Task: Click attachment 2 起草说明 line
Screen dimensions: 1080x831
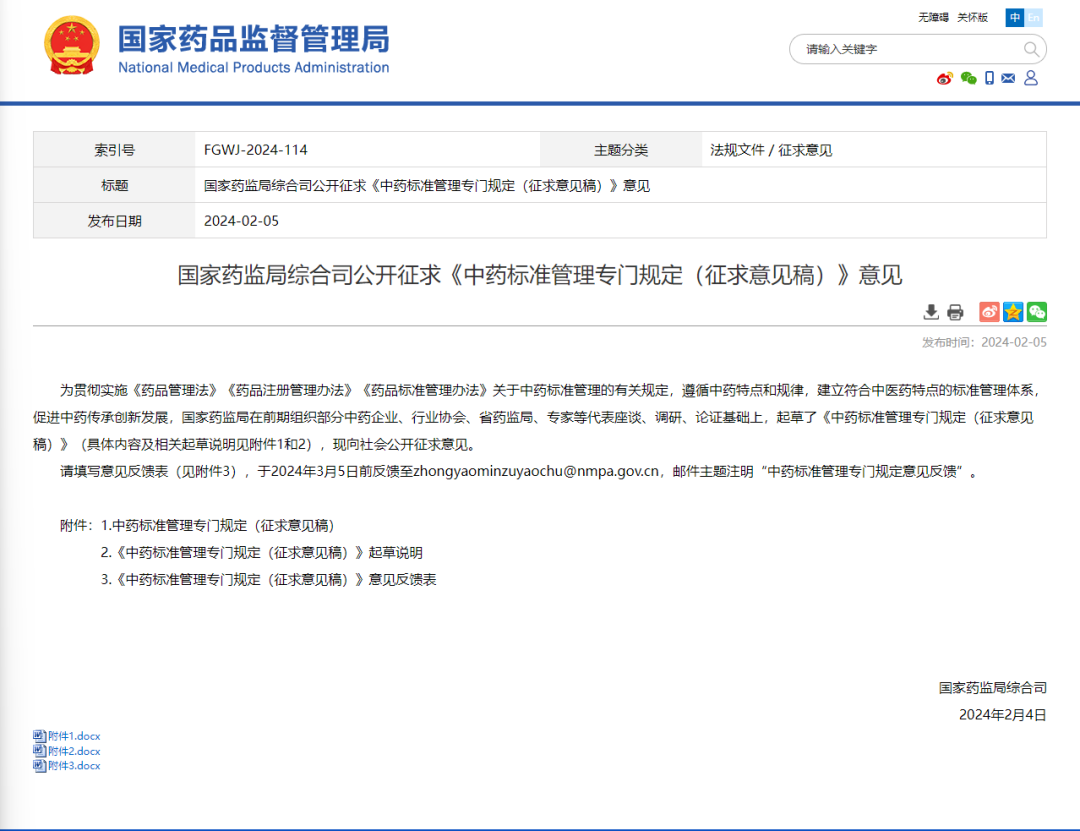Action: coord(262,553)
